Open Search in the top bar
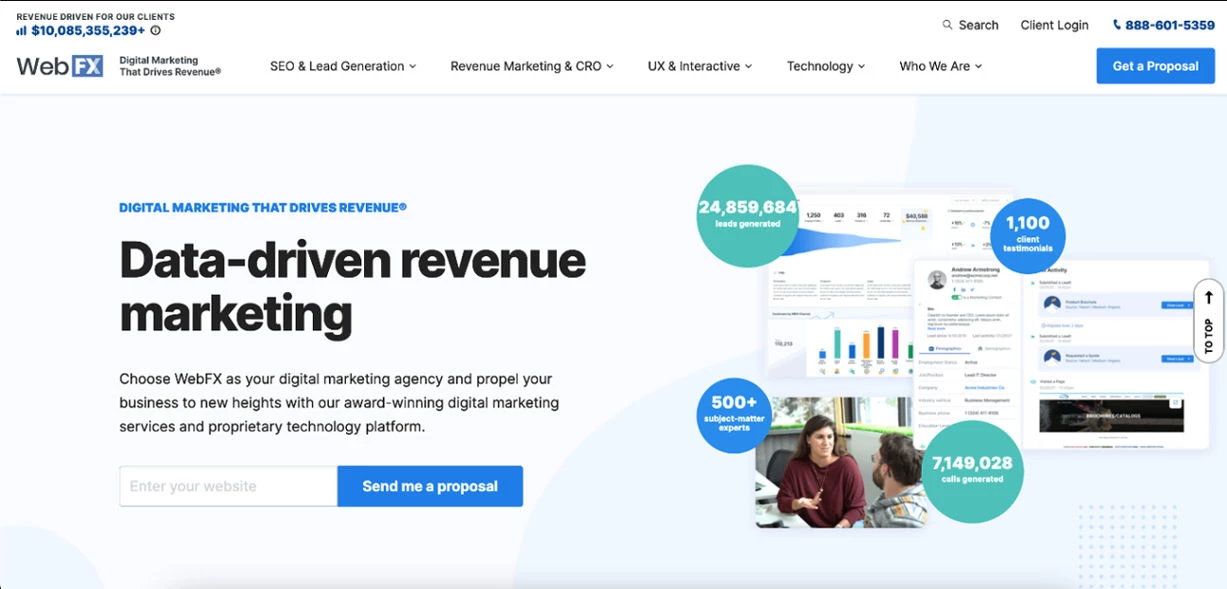The image size is (1227, 589). pyautogui.click(x=970, y=25)
